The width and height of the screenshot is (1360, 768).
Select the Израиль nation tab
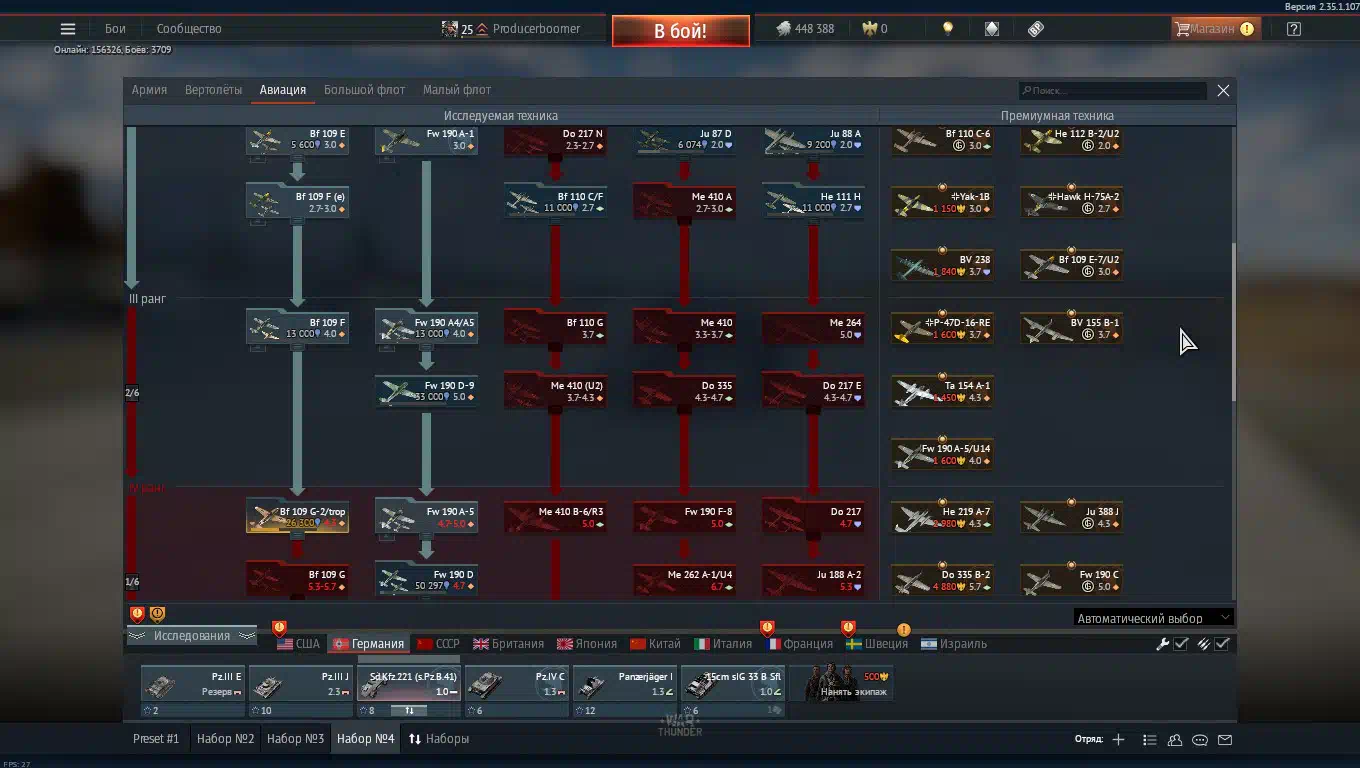[954, 644]
